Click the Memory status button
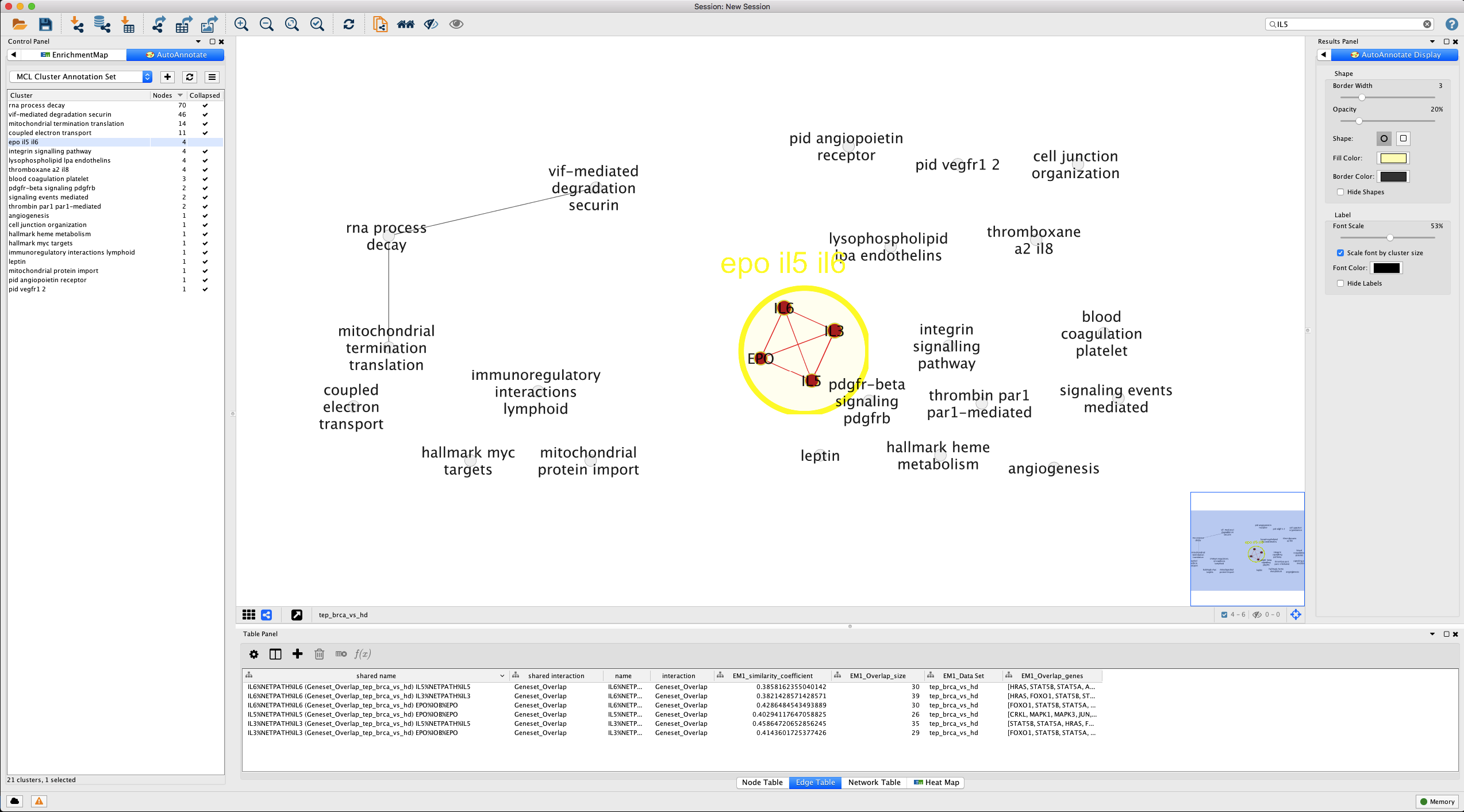1464x812 pixels. (x=1436, y=802)
